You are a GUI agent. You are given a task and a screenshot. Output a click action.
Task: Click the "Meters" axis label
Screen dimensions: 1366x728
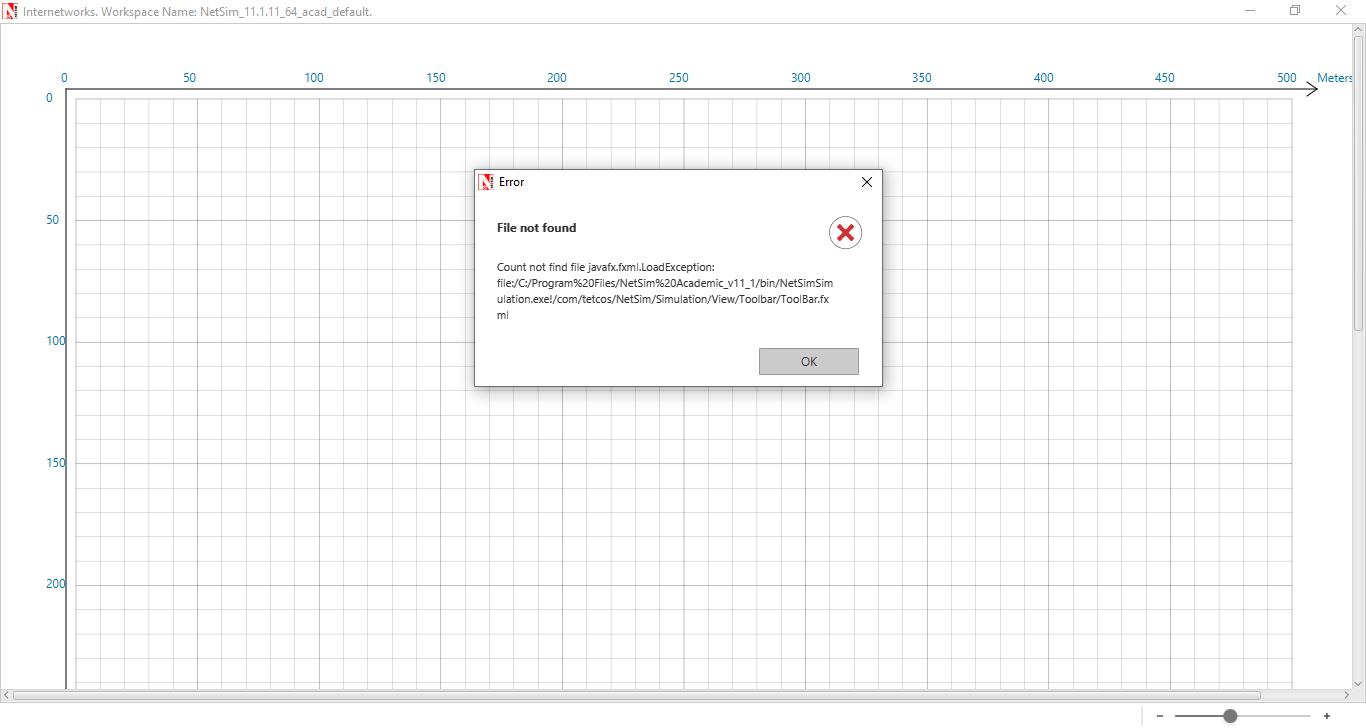coord(1334,78)
